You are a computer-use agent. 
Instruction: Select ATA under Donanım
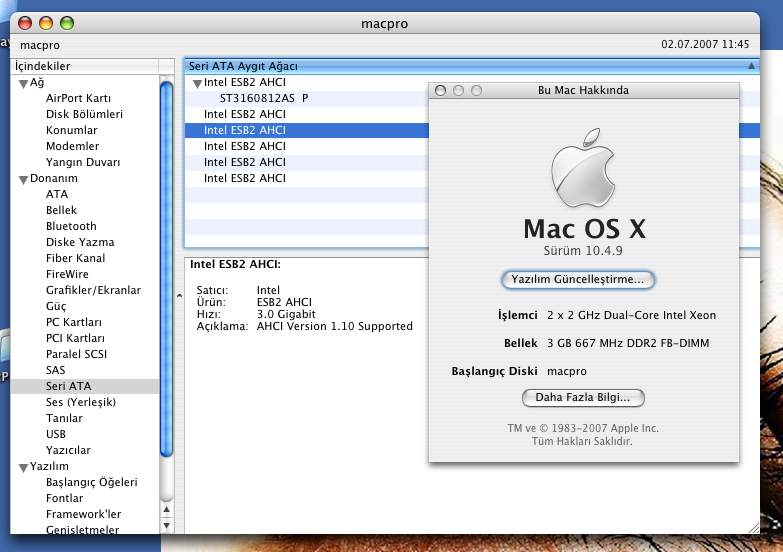pyautogui.click(x=57, y=194)
